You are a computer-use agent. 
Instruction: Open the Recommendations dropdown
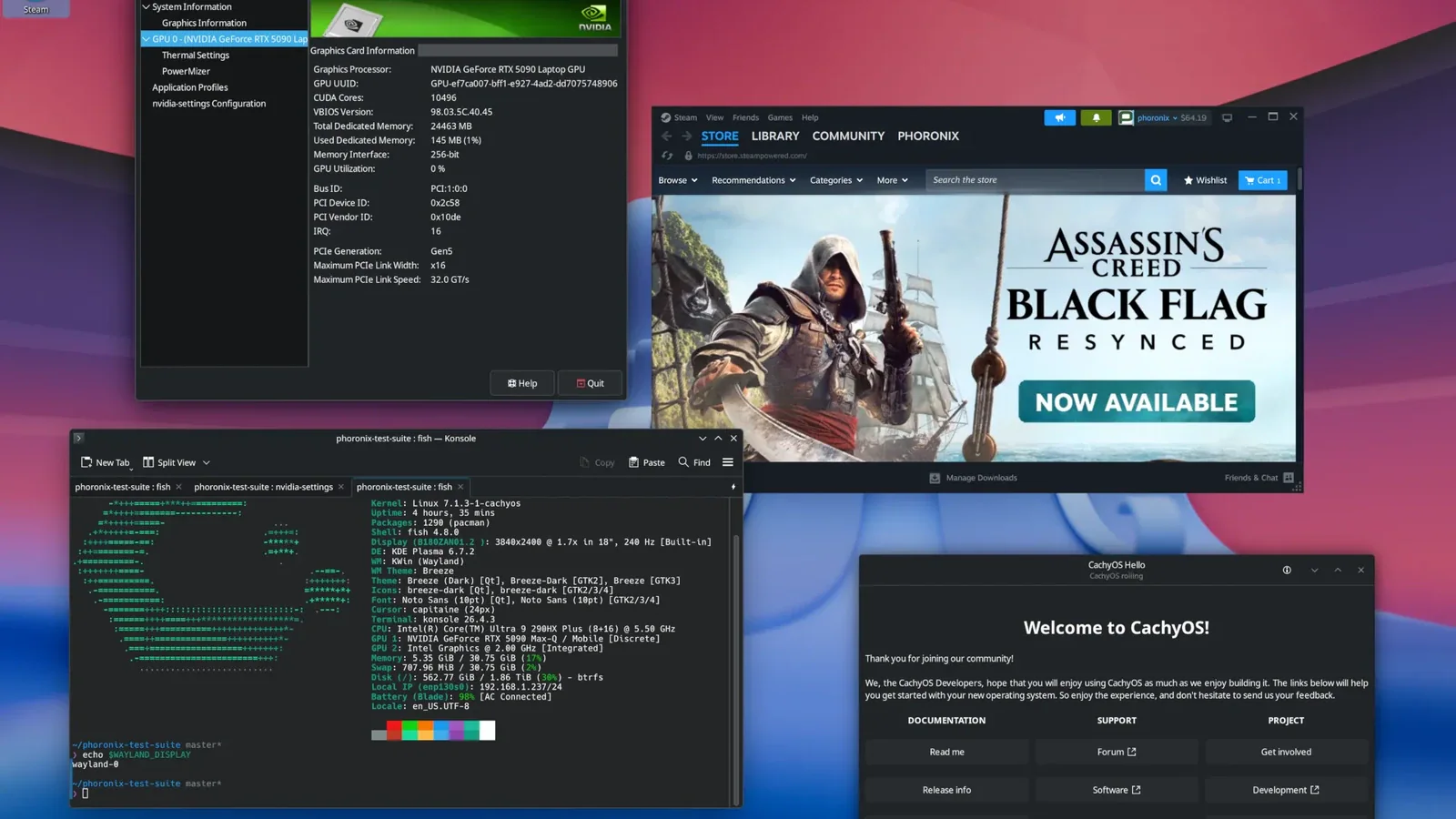click(x=753, y=180)
